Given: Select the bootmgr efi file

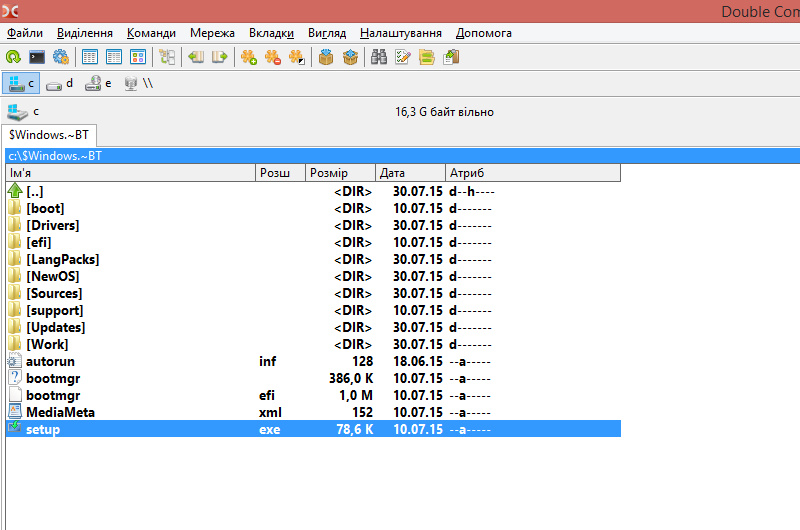Looking at the screenshot, I should click(x=313, y=395).
